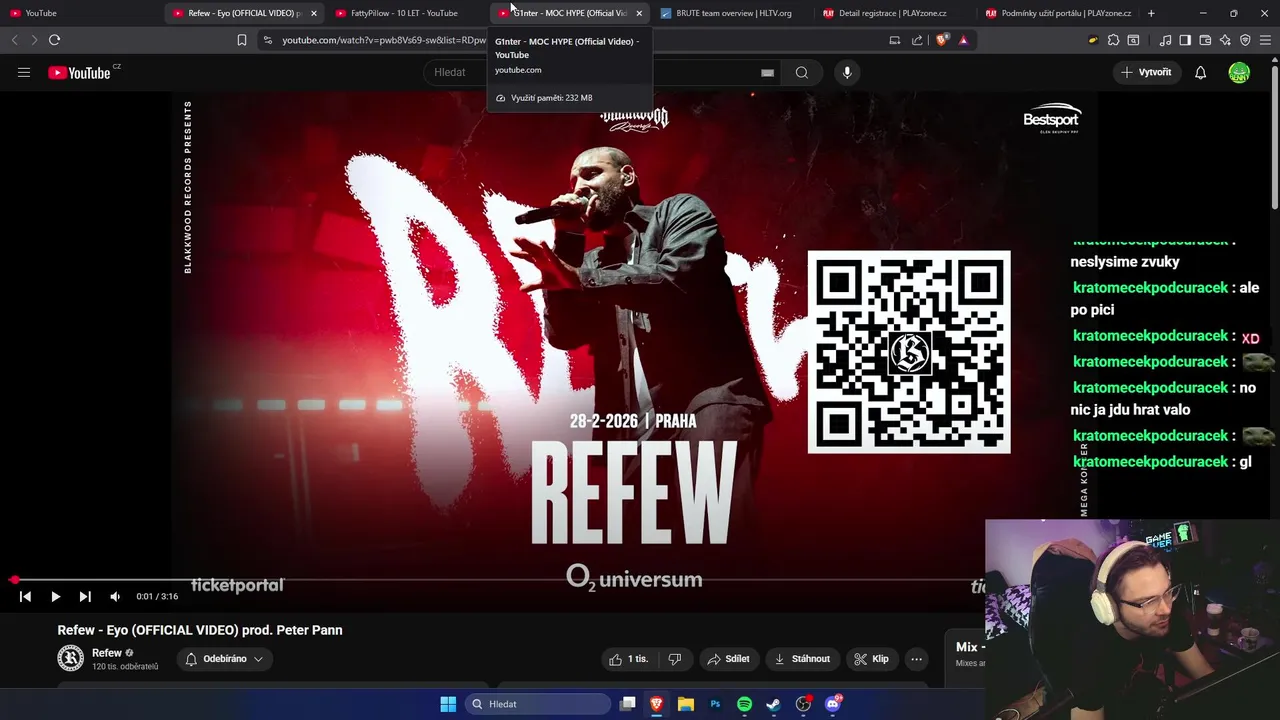Open a new browser tab

[x=1151, y=13]
